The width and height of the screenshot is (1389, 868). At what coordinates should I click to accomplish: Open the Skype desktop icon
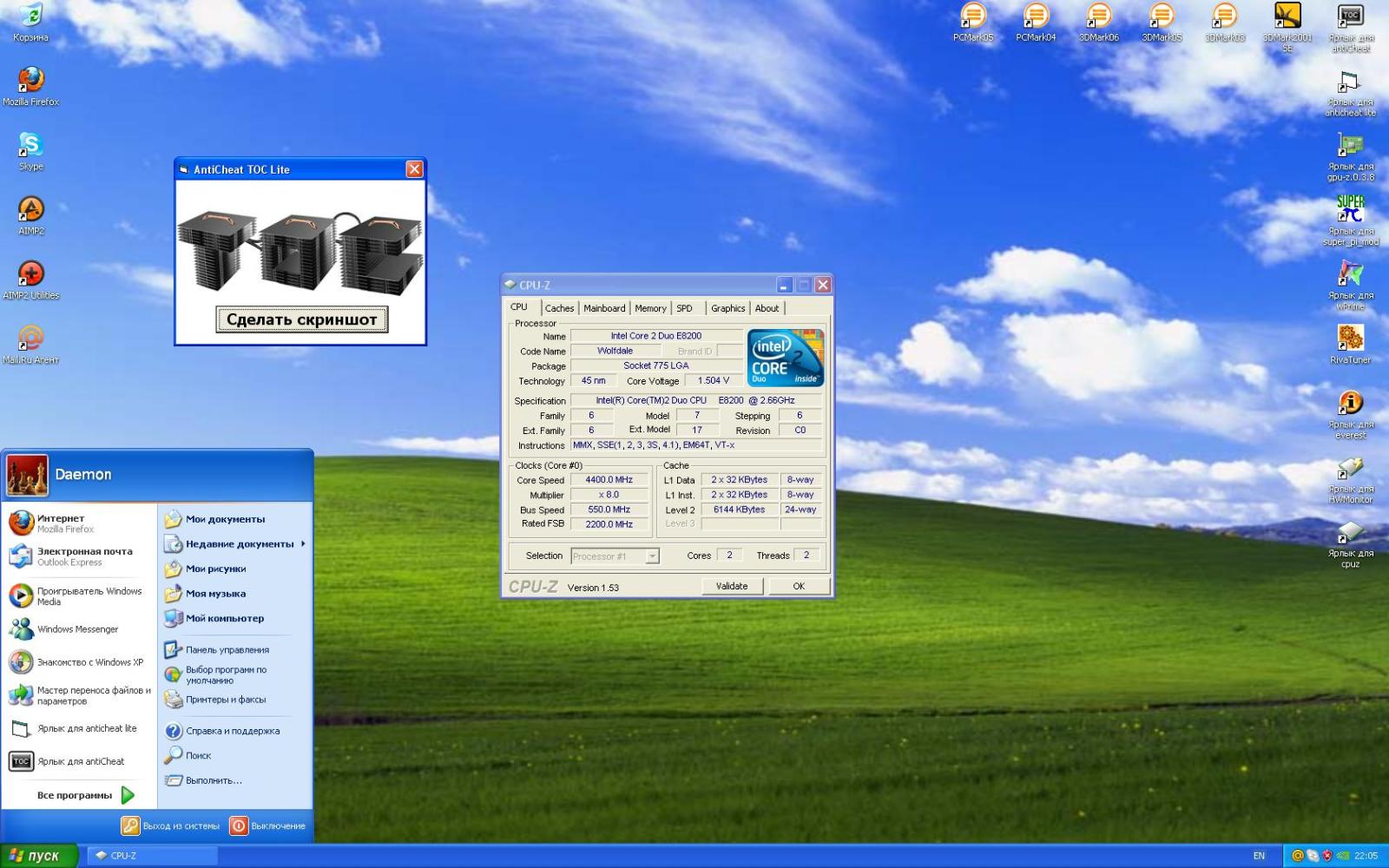(x=30, y=150)
